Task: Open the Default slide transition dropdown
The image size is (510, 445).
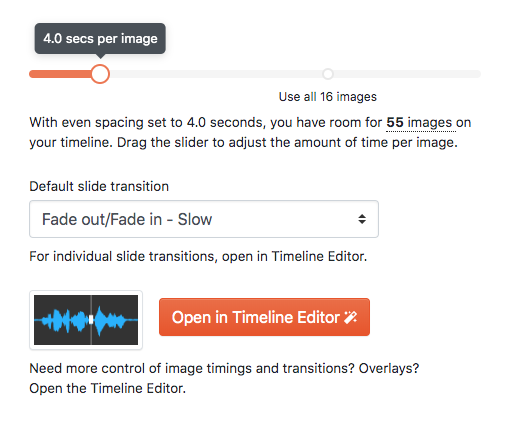Action: (204, 219)
